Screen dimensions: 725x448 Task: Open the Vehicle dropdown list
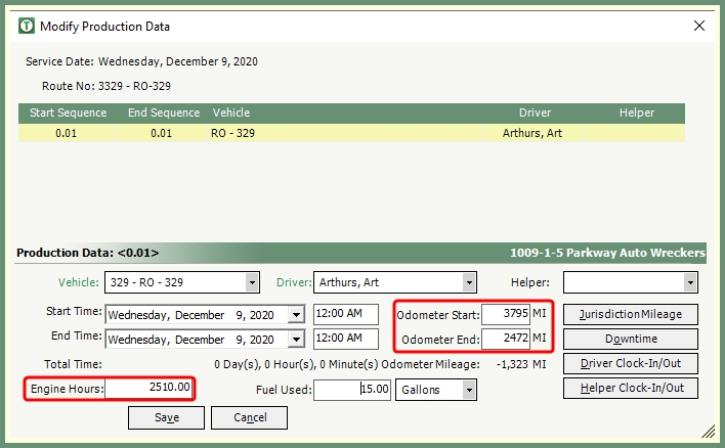point(252,283)
